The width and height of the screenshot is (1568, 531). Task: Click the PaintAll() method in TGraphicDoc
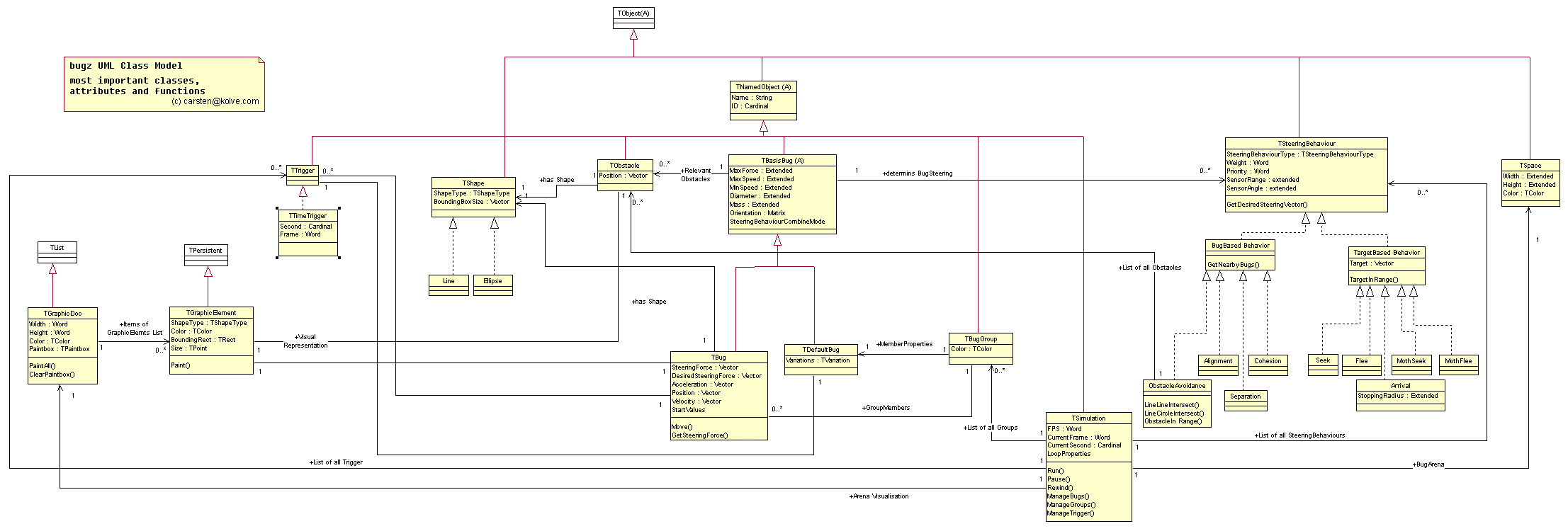[43, 366]
